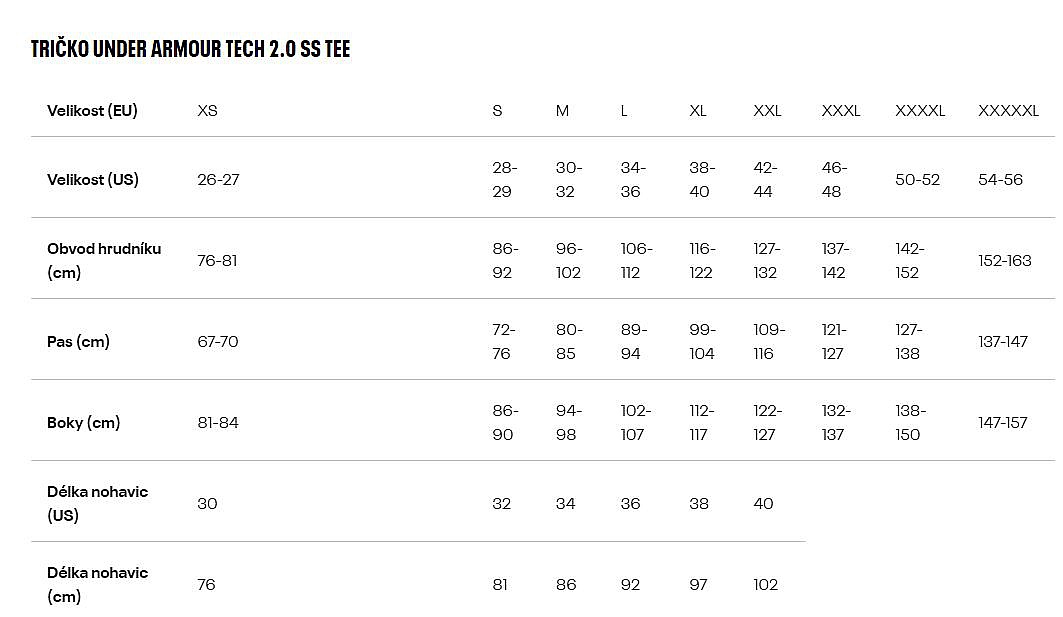Click the hips value 147-157
The height and width of the screenshot is (617, 1063).
pos(1002,423)
